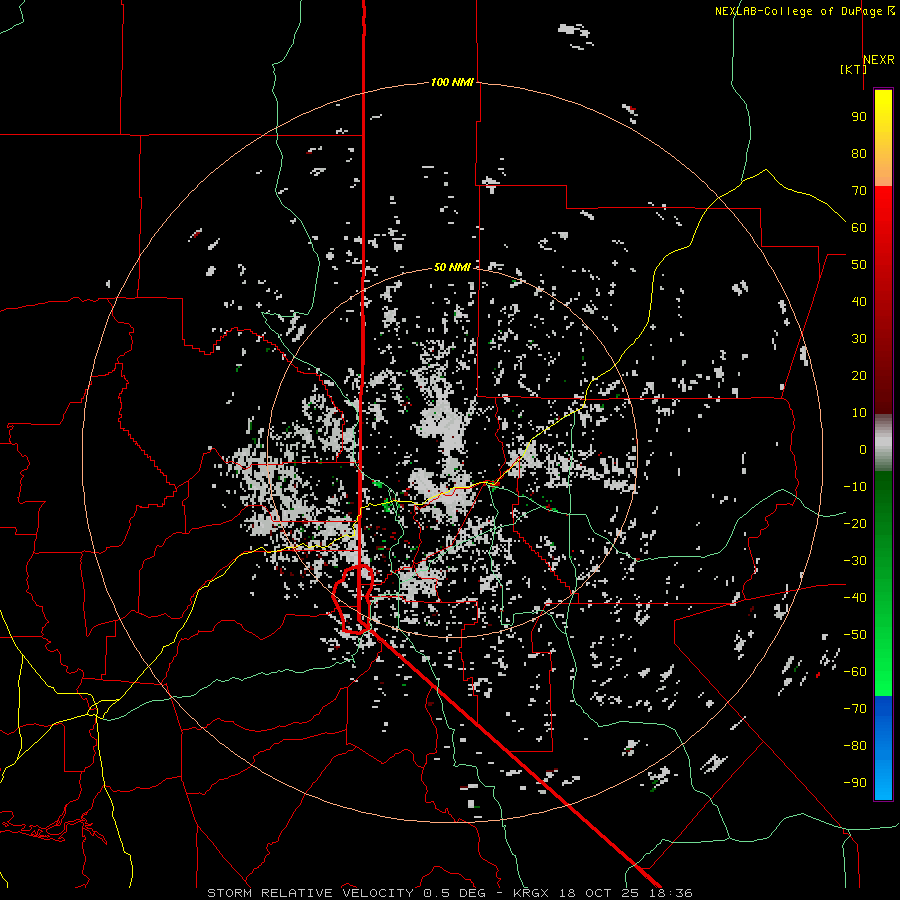
Task: Click the 0 value on the velocity scale
Action: point(863,450)
